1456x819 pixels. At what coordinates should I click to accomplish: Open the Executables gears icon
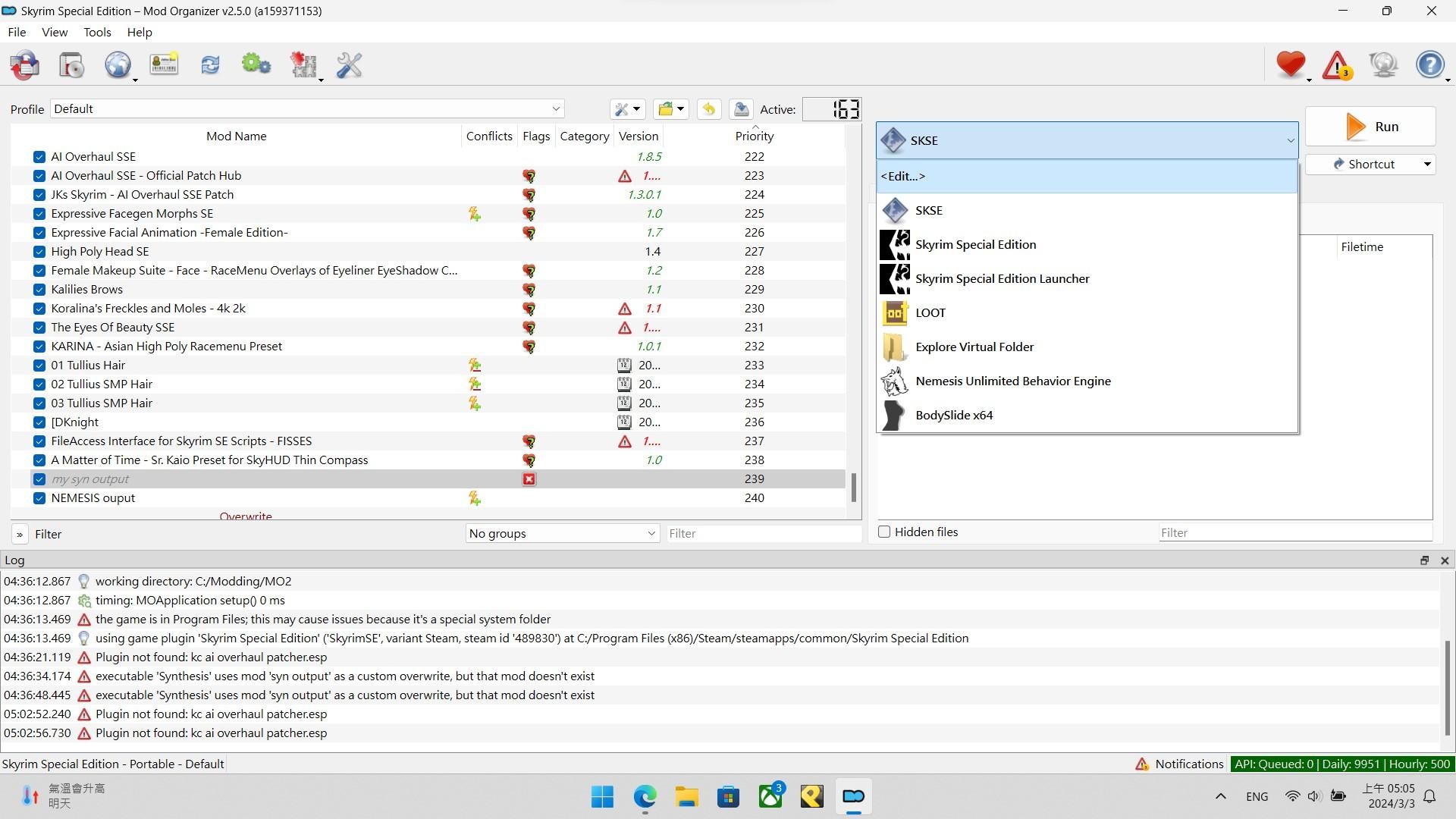[x=256, y=65]
